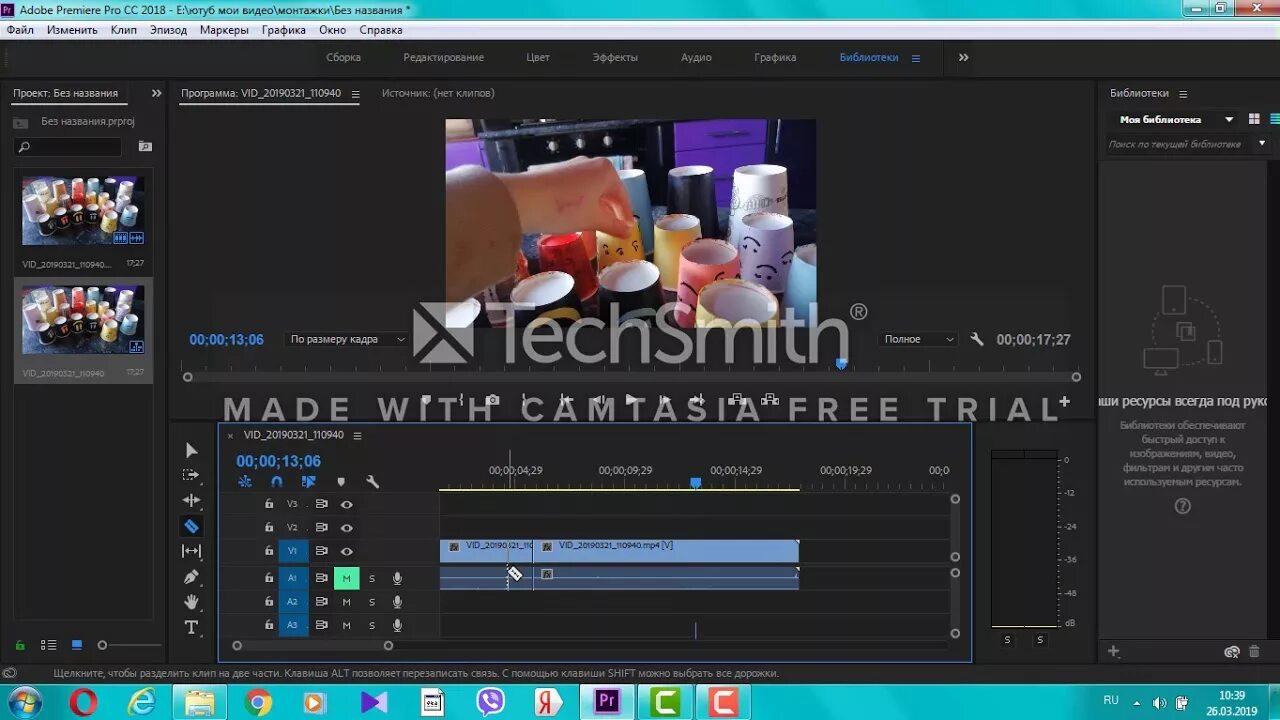The width and height of the screenshot is (1280, 720).
Task: Unmute track A1 green M button
Action: 346,578
